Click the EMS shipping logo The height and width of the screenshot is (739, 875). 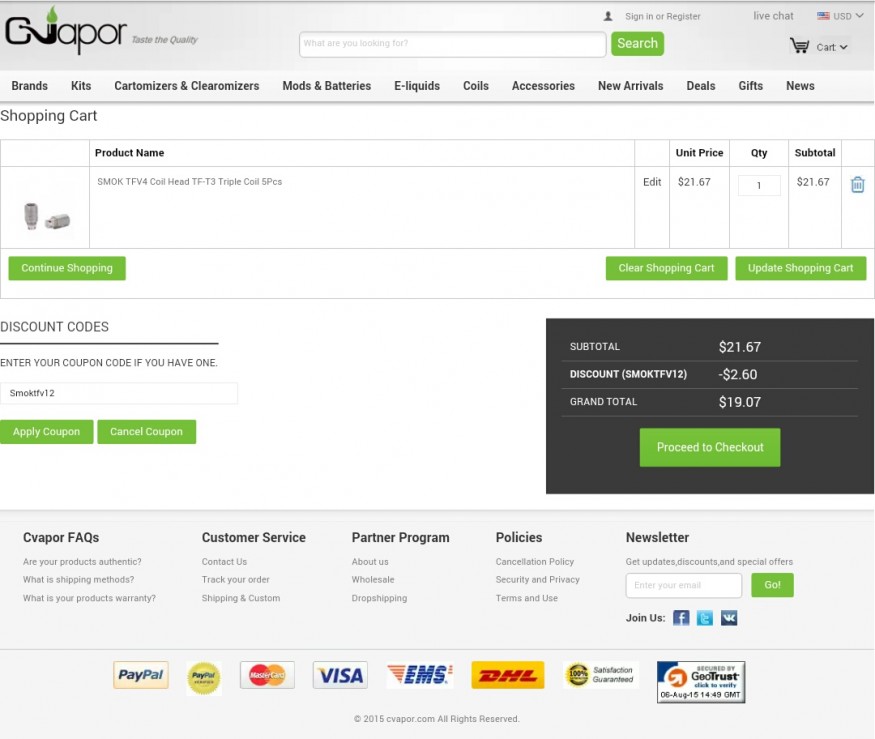[420, 675]
